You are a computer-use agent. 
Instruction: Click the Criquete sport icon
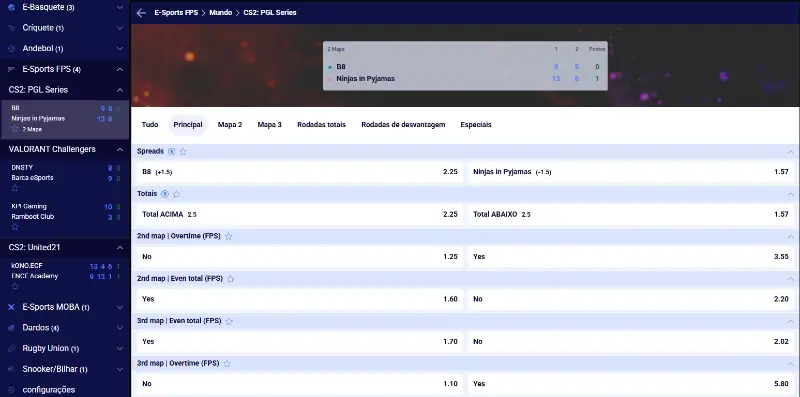11,28
